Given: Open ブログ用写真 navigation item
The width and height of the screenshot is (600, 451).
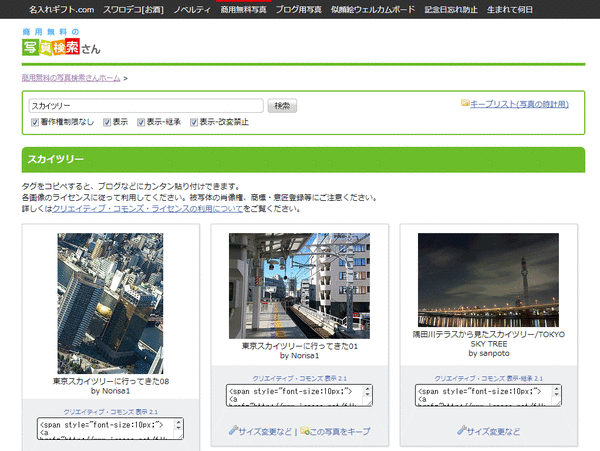Looking at the screenshot, I should (299, 10).
